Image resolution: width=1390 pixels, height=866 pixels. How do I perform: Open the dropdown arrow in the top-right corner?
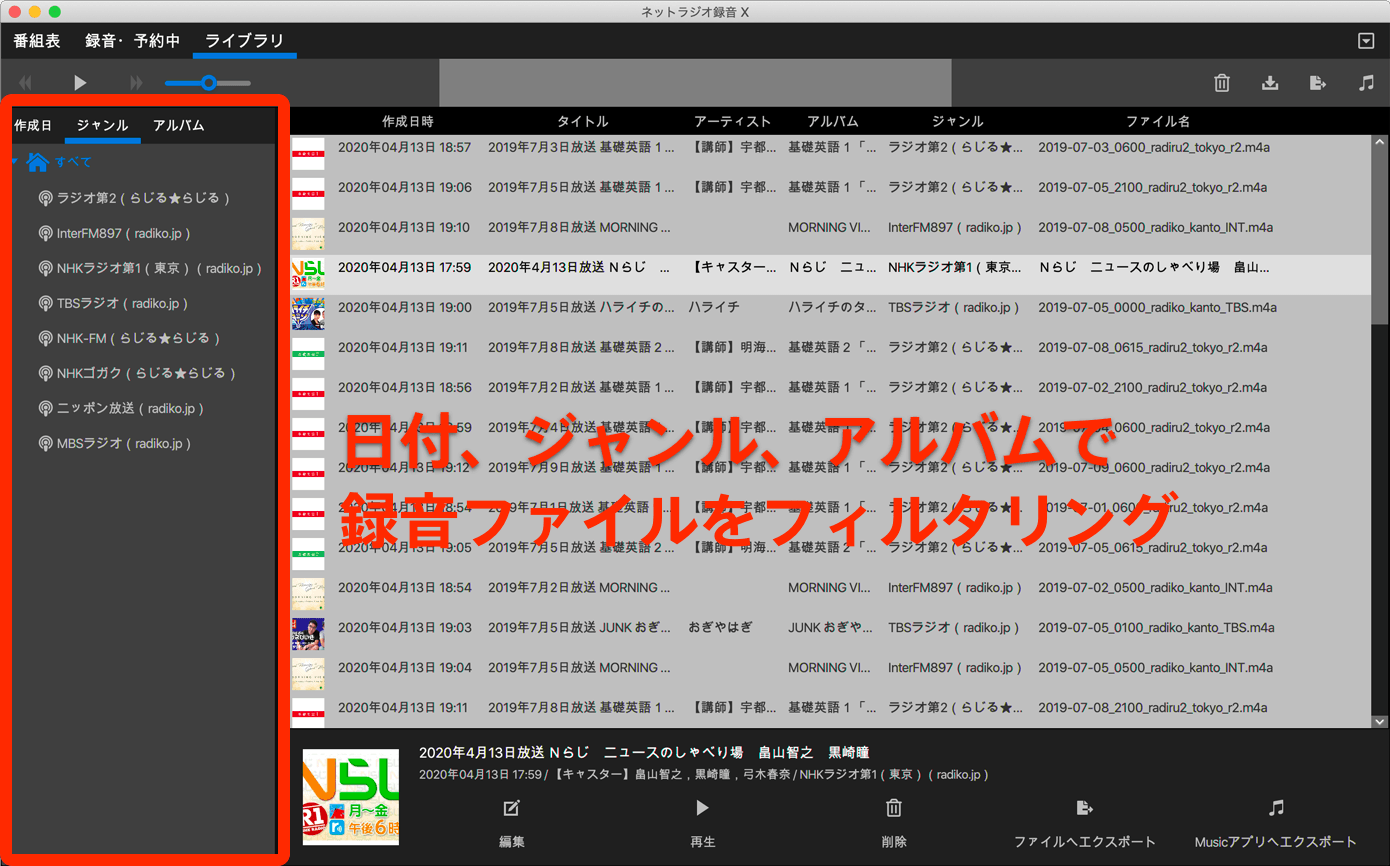pyautogui.click(x=1365, y=41)
